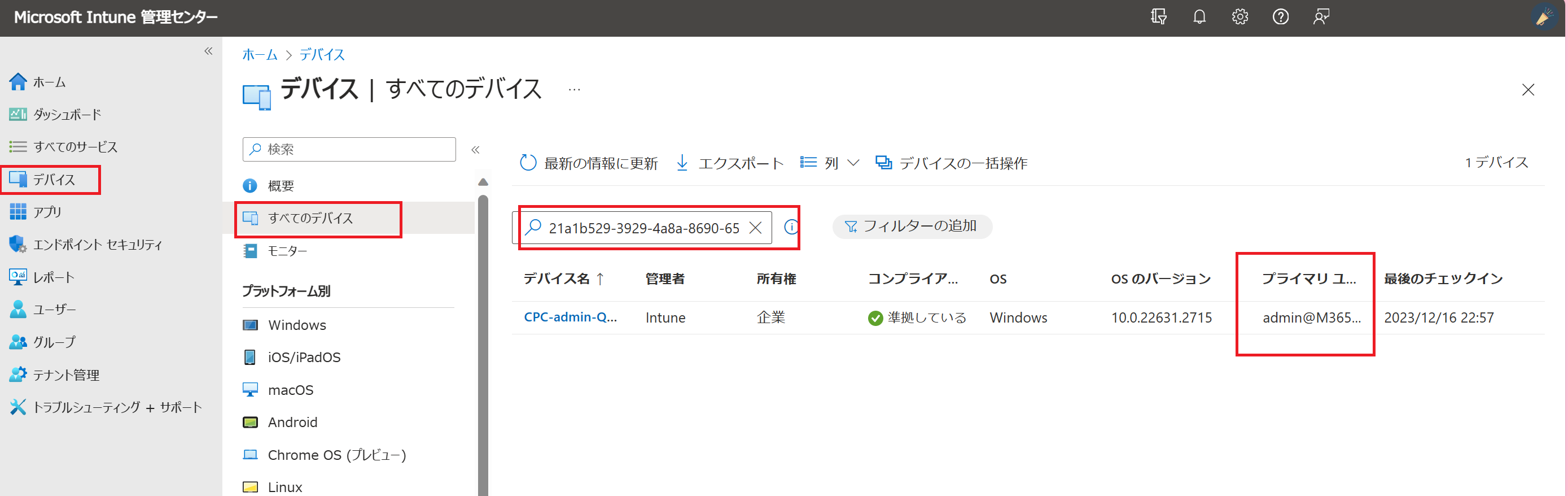Open グループ in left sidebar
The width and height of the screenshot is (1568, 496).
pyautogui.click(x=42, y=342)
